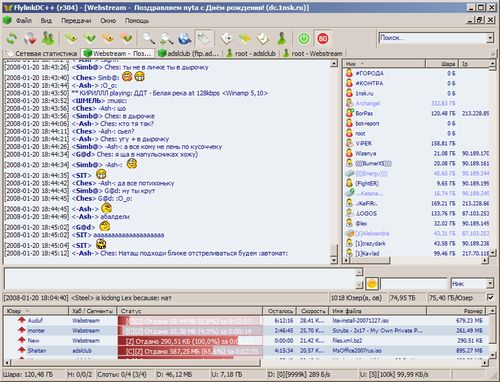Click the magnifier with green mark icon

[166, 39]
